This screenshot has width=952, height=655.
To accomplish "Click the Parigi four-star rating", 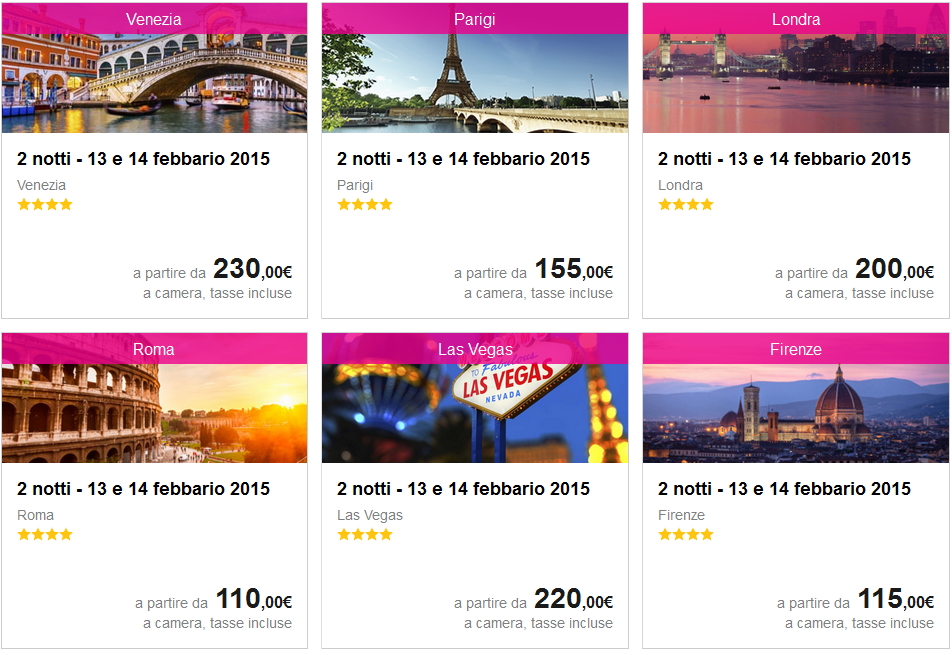I will tap(365, 205).
